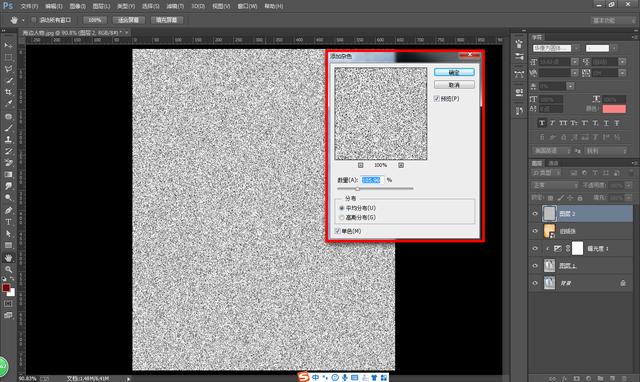Toggle the monochromatic (M) checkbox
Viewport: 640px width, 382px height.
338,231
